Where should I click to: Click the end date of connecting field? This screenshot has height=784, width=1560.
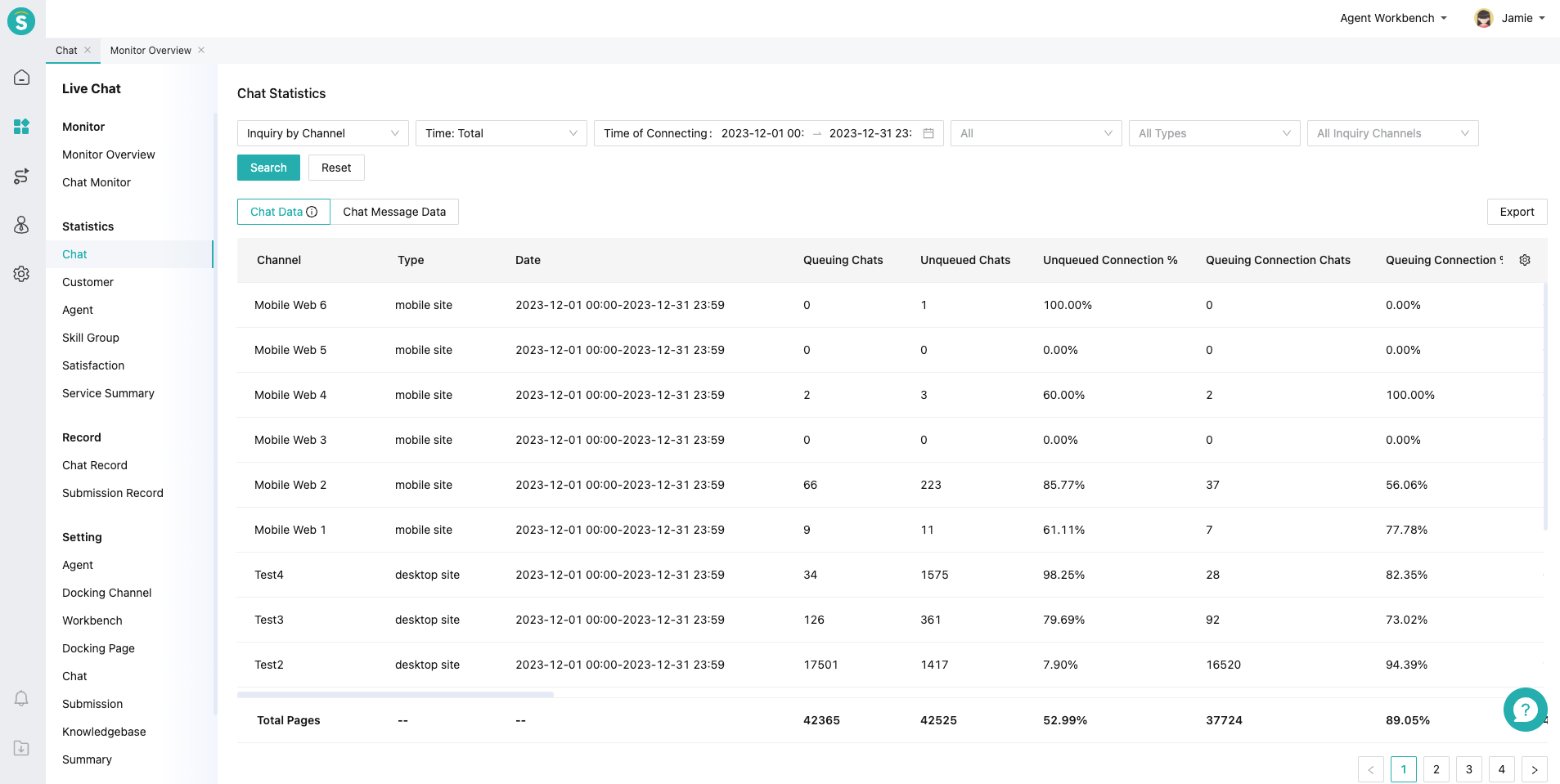[870, 133]
